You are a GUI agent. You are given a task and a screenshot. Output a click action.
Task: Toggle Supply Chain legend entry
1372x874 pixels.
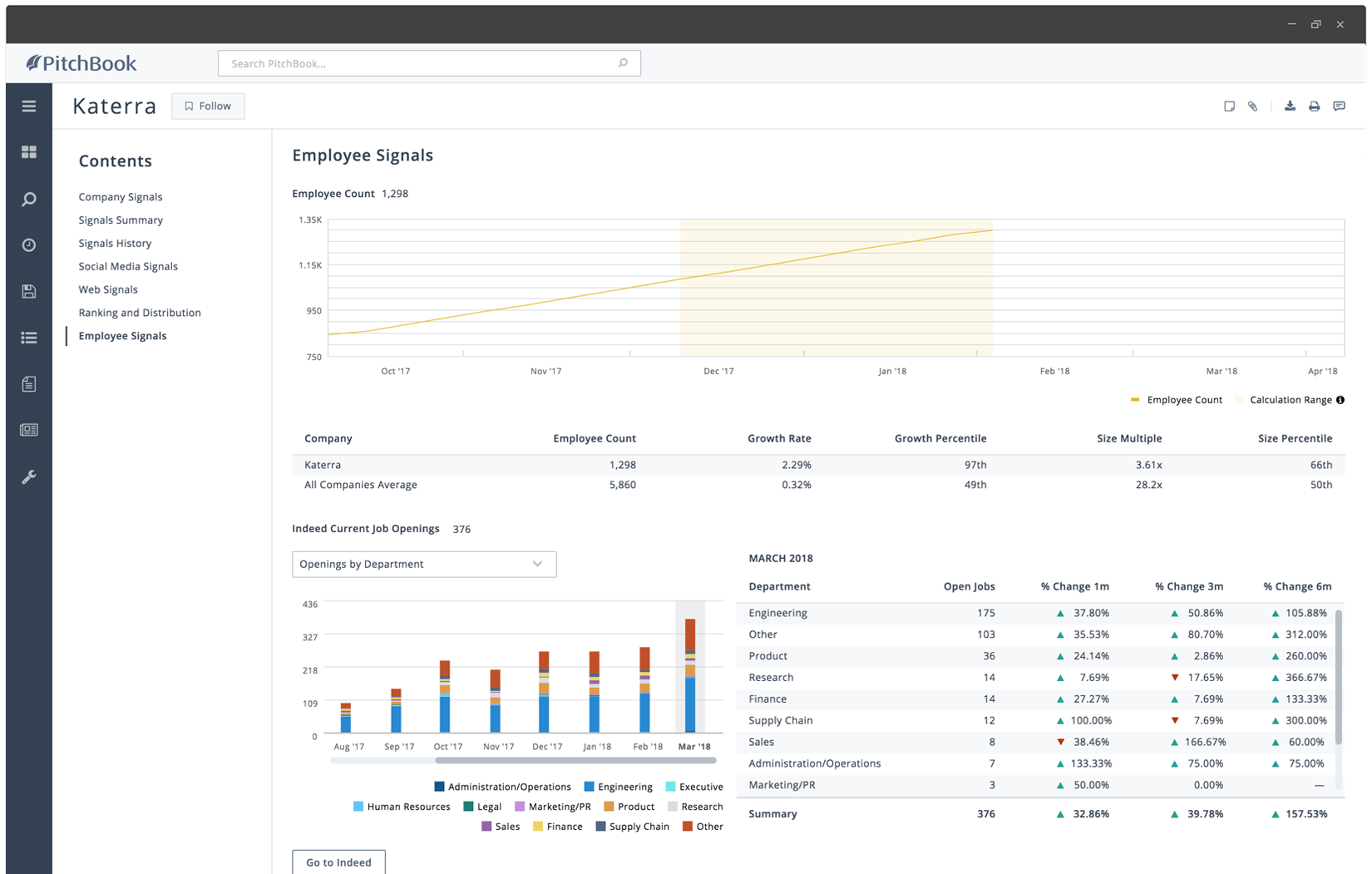(632, 827)
